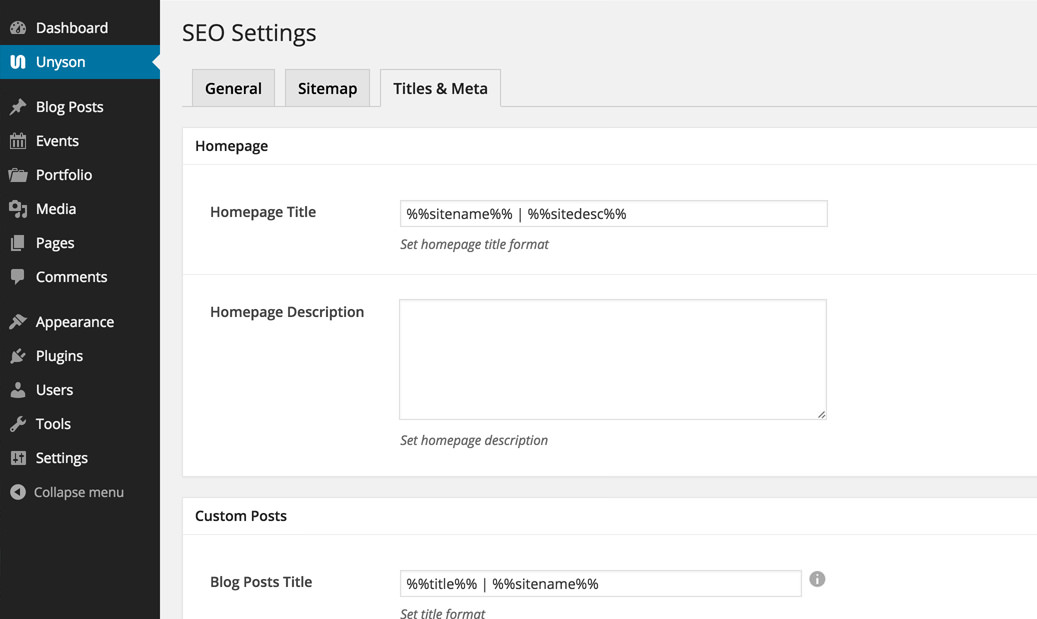This screenshot has width=1037, height=619.
Task: Click the Unyson logo icon
Action: click(18, 62)
